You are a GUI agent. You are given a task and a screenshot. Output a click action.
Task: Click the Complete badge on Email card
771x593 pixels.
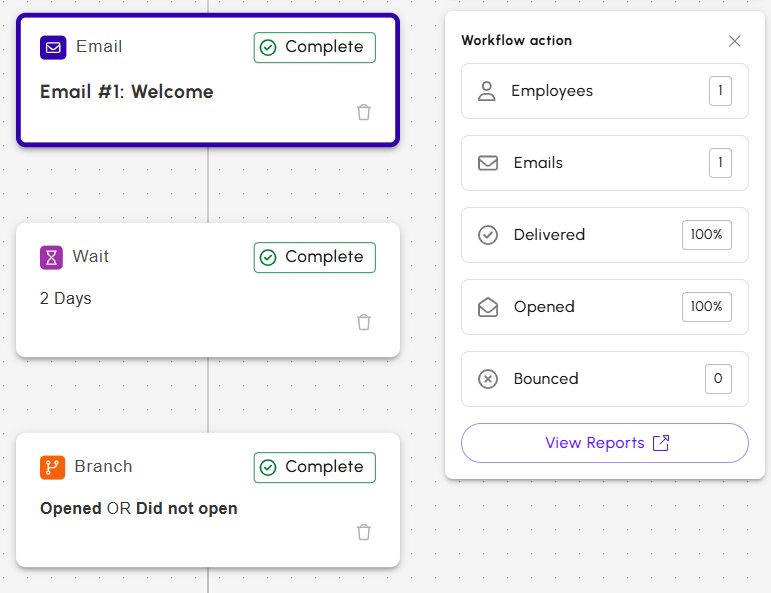pos(315,48)
